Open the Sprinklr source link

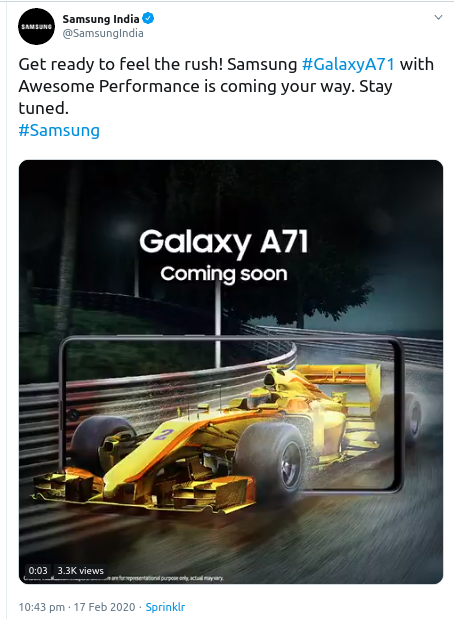pos(165,607)
